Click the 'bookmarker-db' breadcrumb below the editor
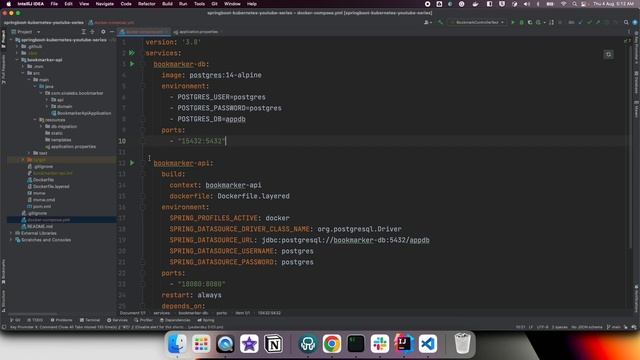Screen dimensions: 640x360 pos(193,313)
